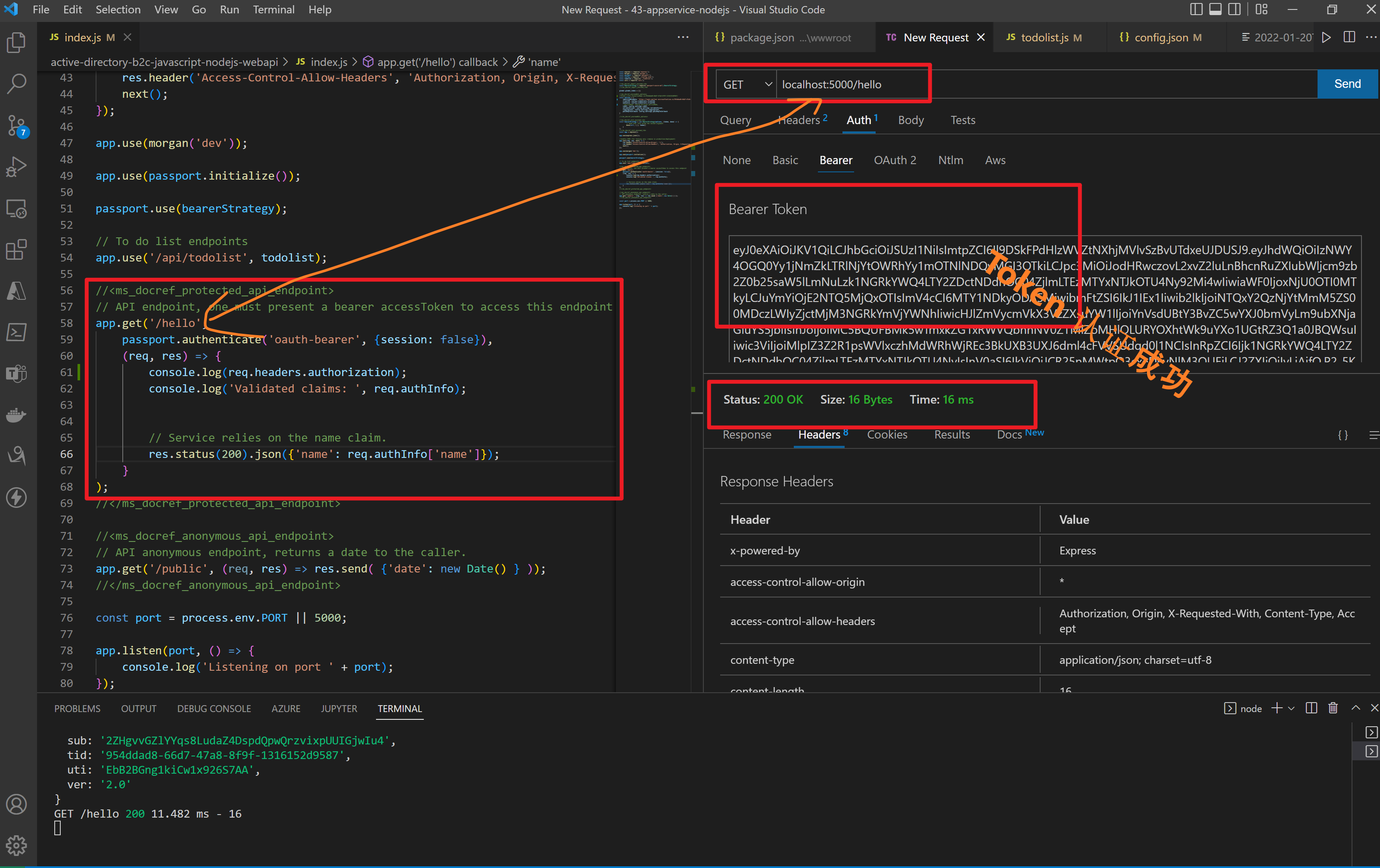The width and height of the screenshot is (1380, 868).
Task: Kill terminal with trash icon
Action: pyautogui.click(x=1333, y=708)
